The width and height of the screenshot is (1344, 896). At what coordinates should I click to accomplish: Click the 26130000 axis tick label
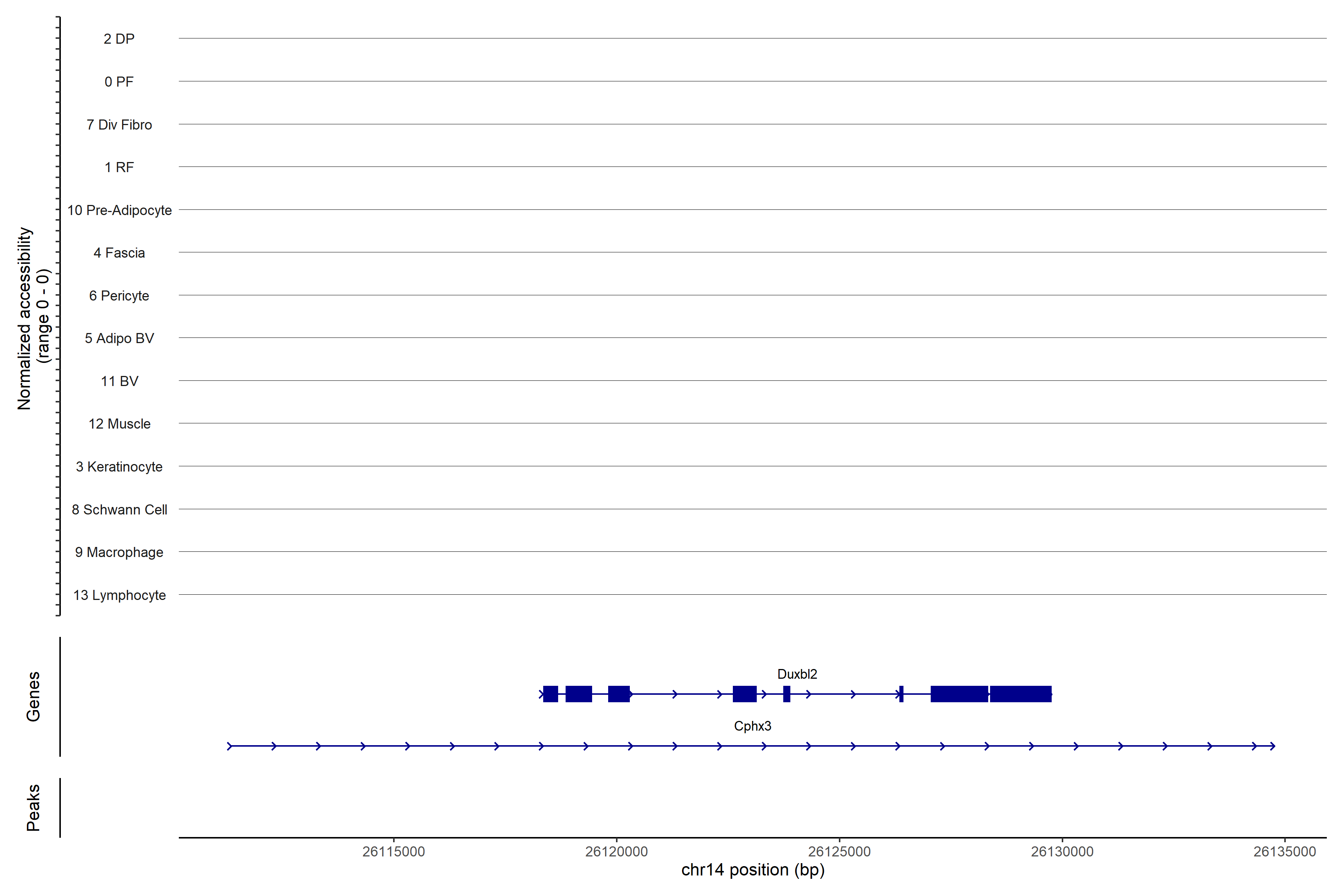pos(1062,852)
